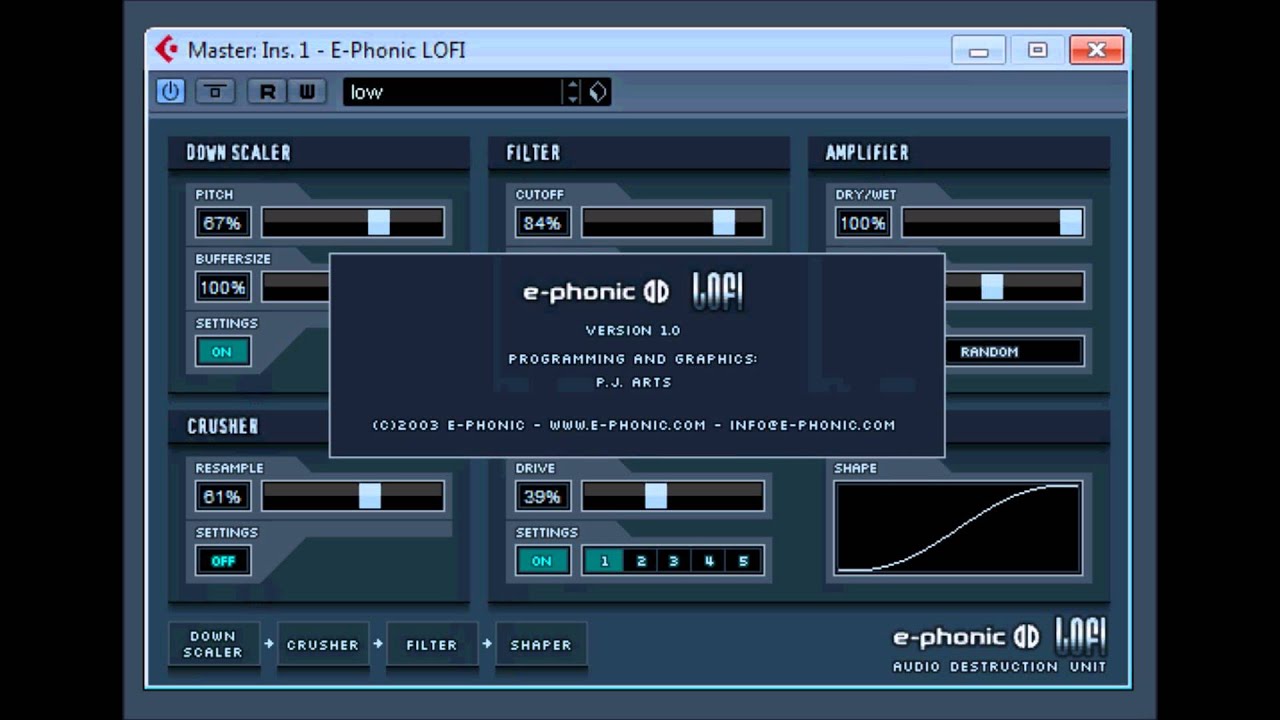Click the CRUSHER routing block
This screenshot has width=1280, height=720.
pos(322,644)
